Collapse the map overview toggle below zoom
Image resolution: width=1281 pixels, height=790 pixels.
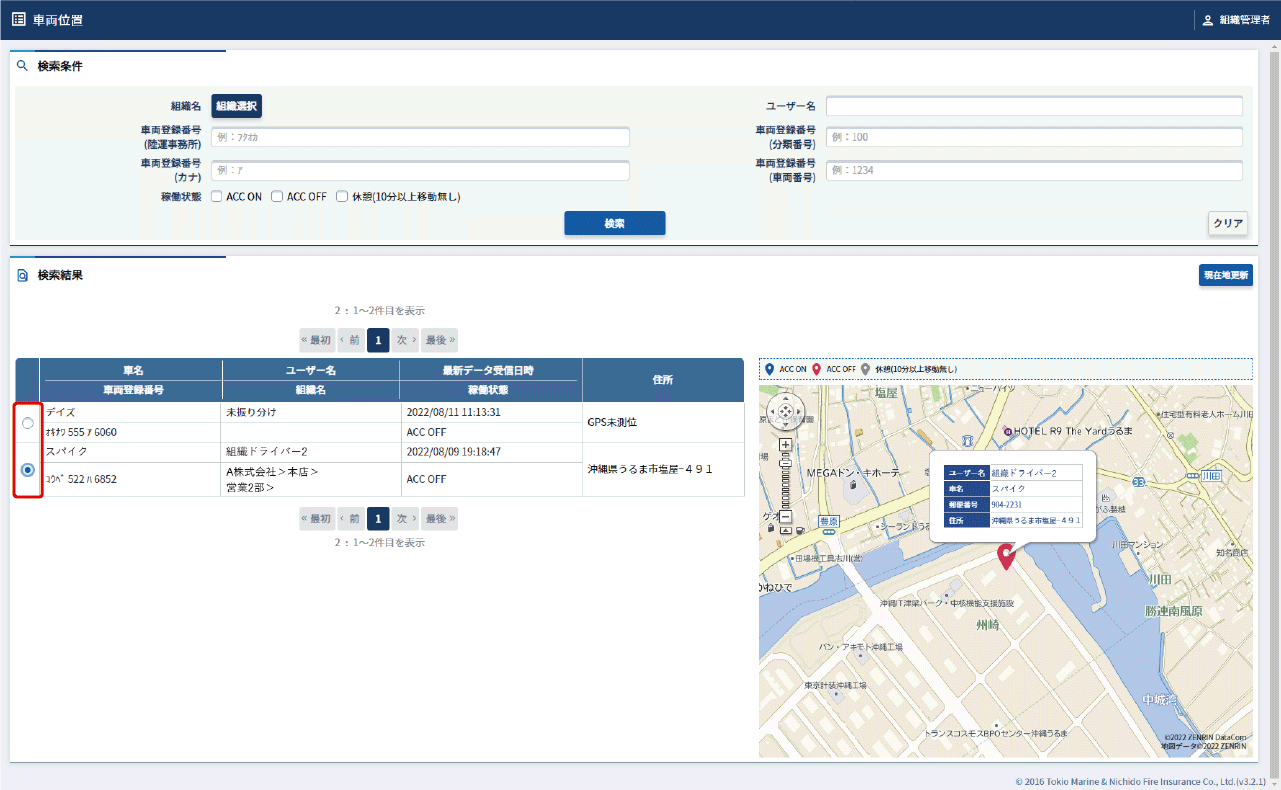coord(786,530)
